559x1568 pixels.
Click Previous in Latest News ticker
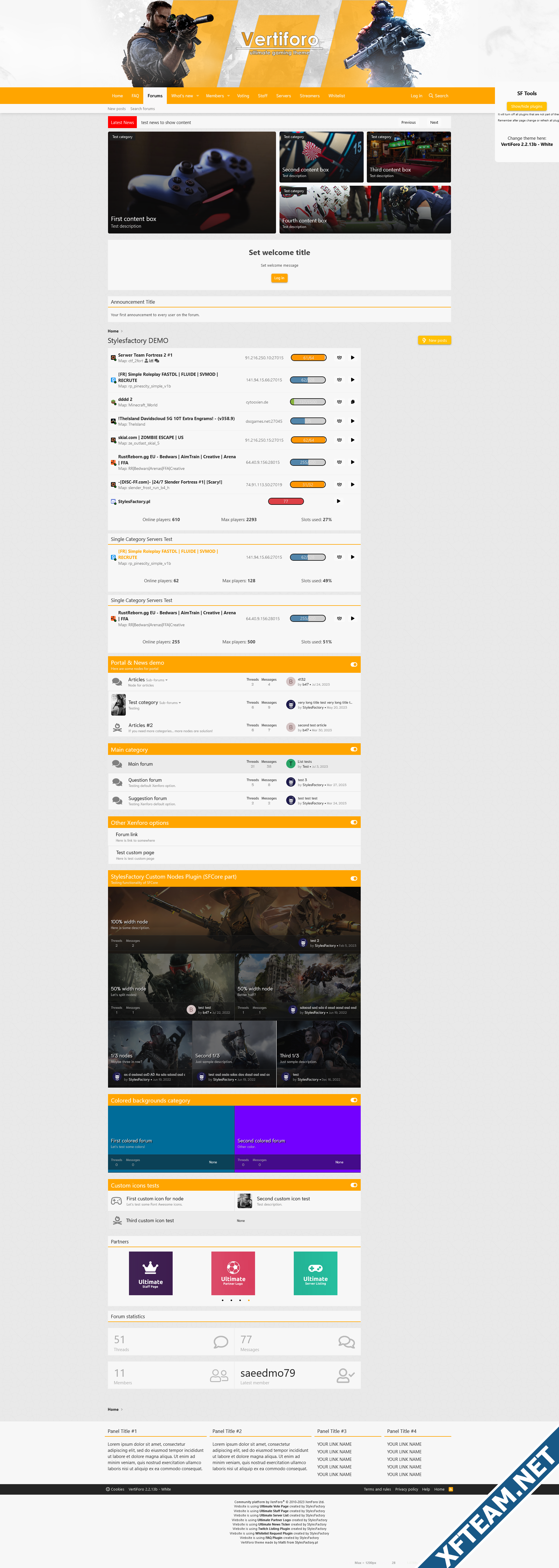click(408, 122)
